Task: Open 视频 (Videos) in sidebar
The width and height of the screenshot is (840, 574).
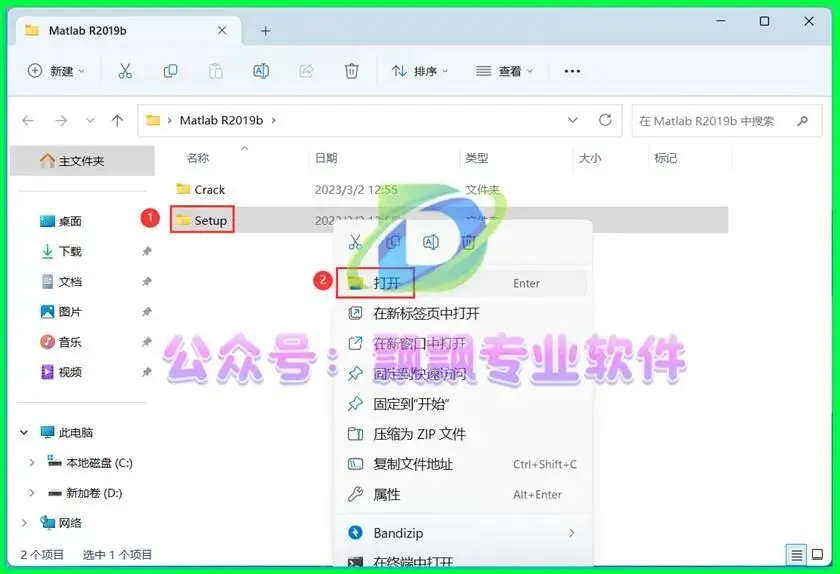Action: 61,372
